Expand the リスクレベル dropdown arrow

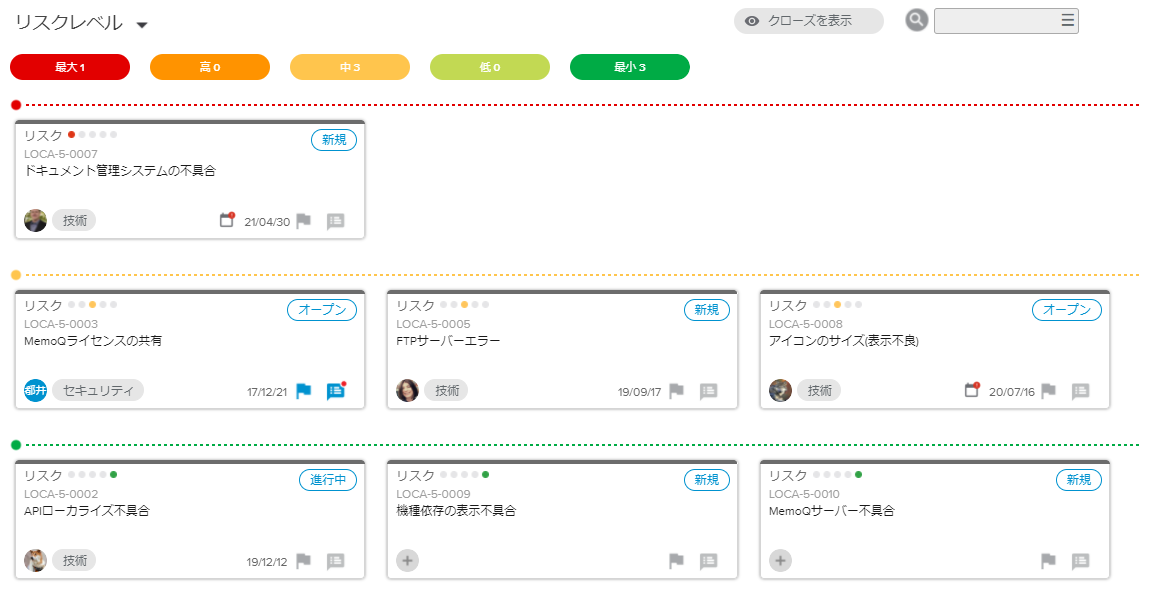(142, 25)
